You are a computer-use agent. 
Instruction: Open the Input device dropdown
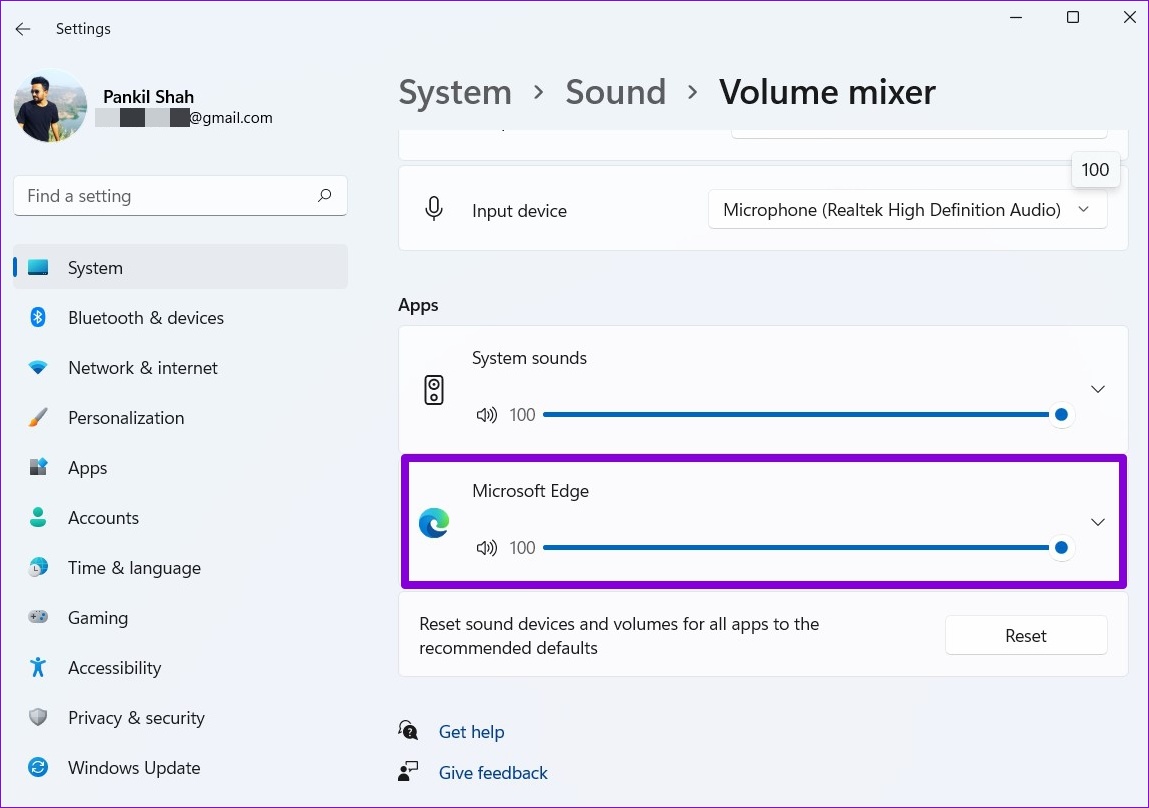click(x=907, y=209)
